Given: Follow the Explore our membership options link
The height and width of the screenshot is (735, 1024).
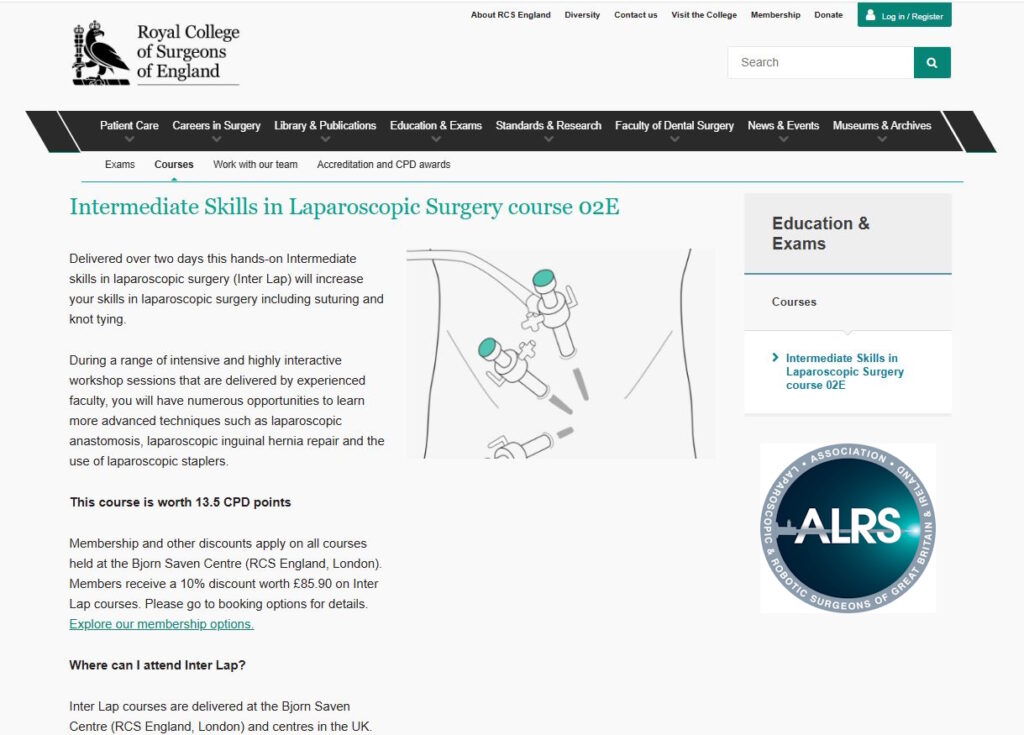Looking at the screenshot, I should pyautogui.click(x=161, y=624).
